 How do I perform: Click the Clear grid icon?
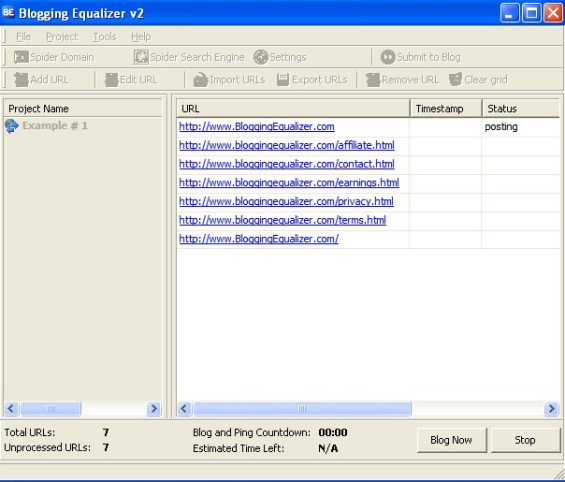click(455, 80)
